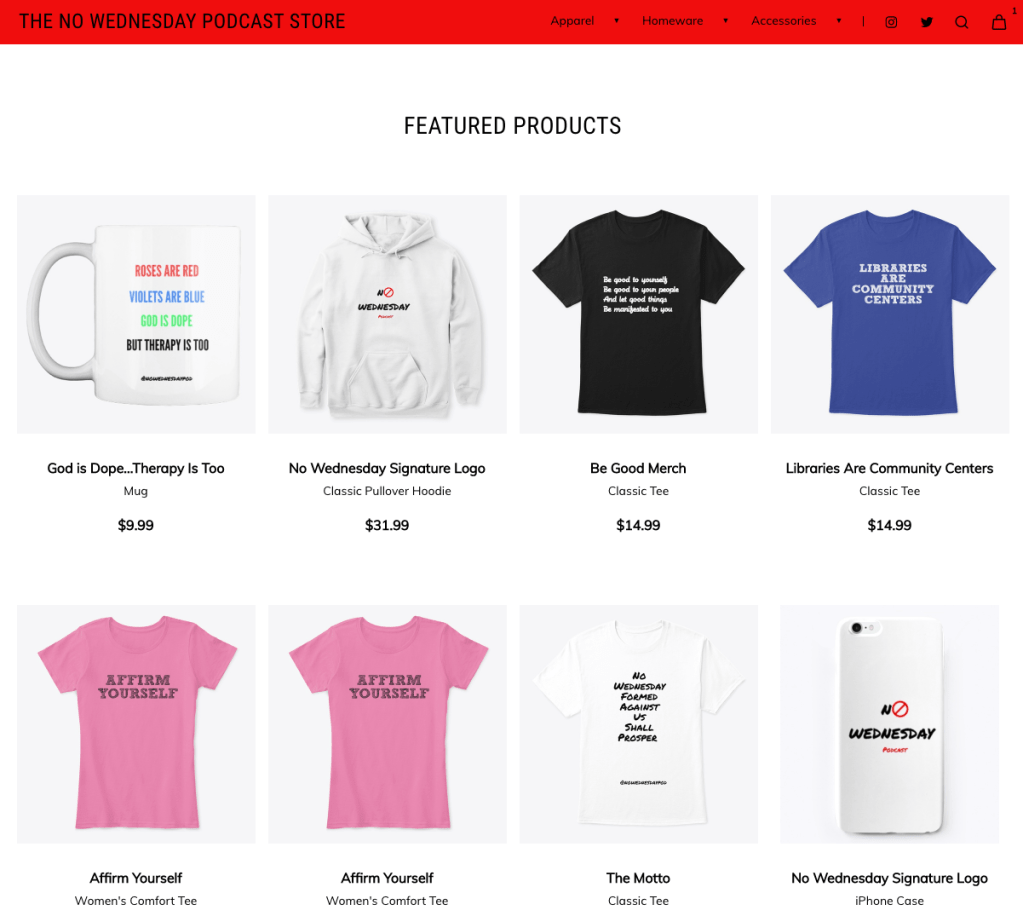
Task: Select the black Be Good tee image
Action: click(x=639, y=314)
